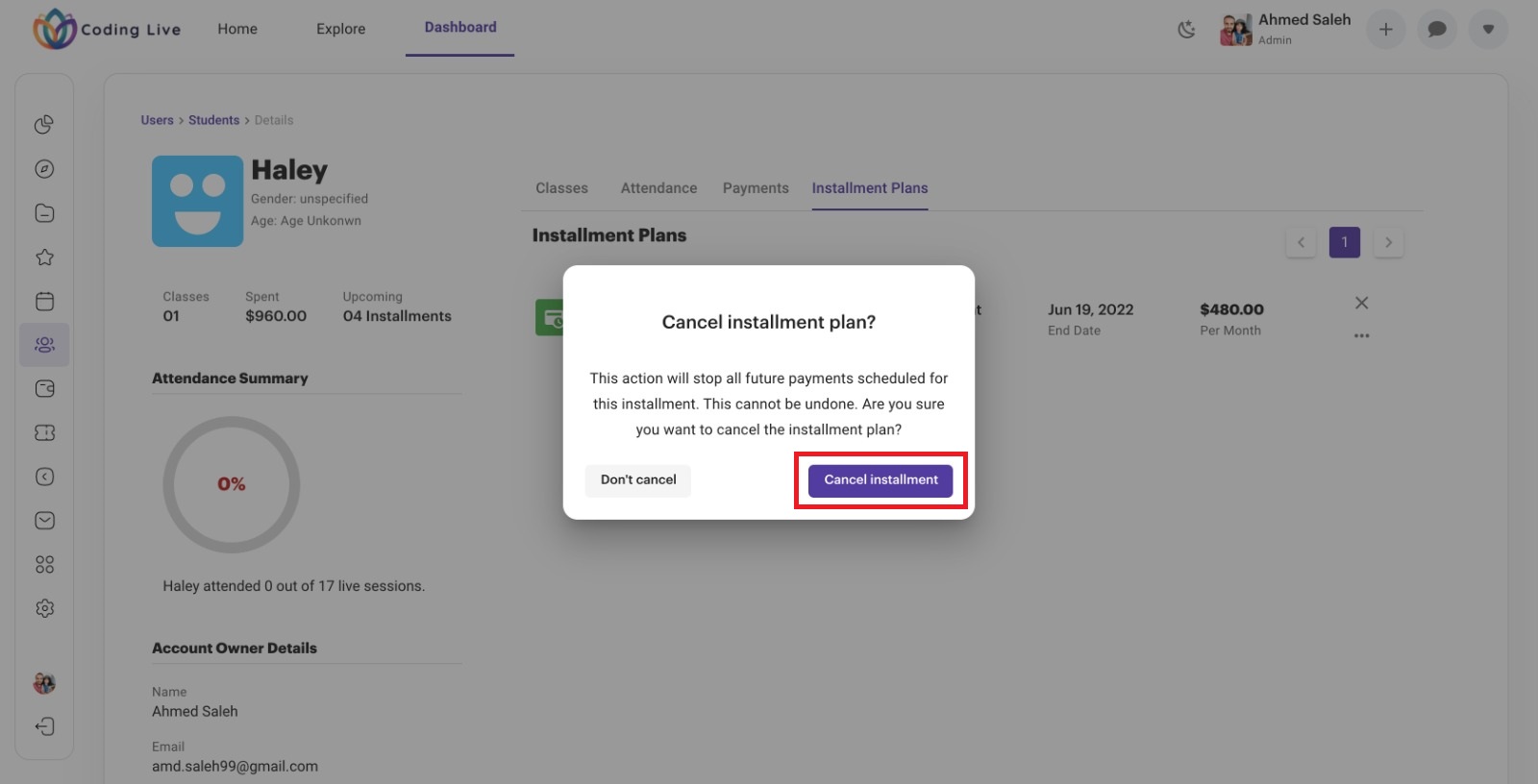Image resolution: width=1538 pixels, height=784 pixels.
Task: Confirm with Cancel installment button
Action: pos(881,480)
